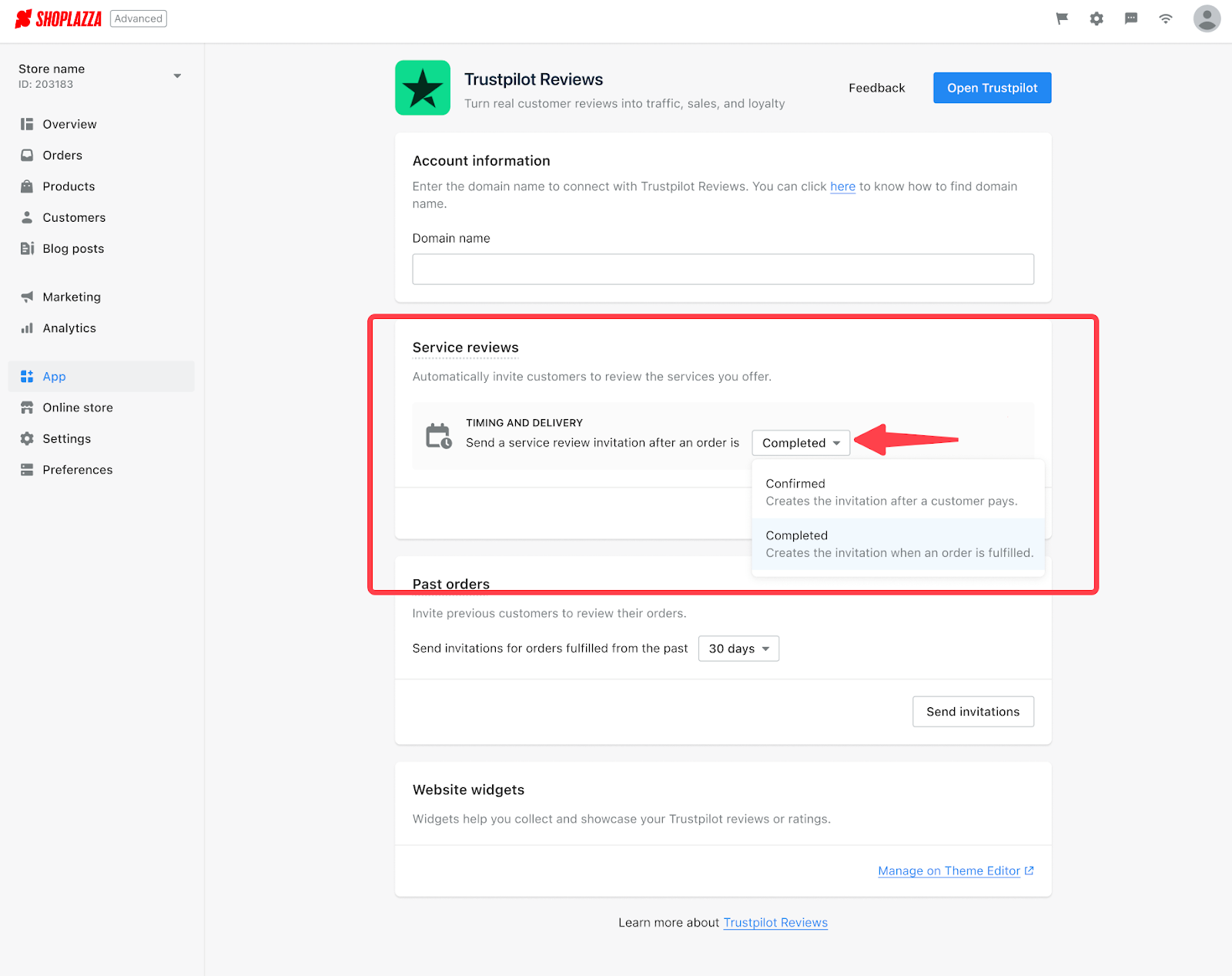Open Manage on Theme Editor link

pyautogui.click(x=949, y=870)
